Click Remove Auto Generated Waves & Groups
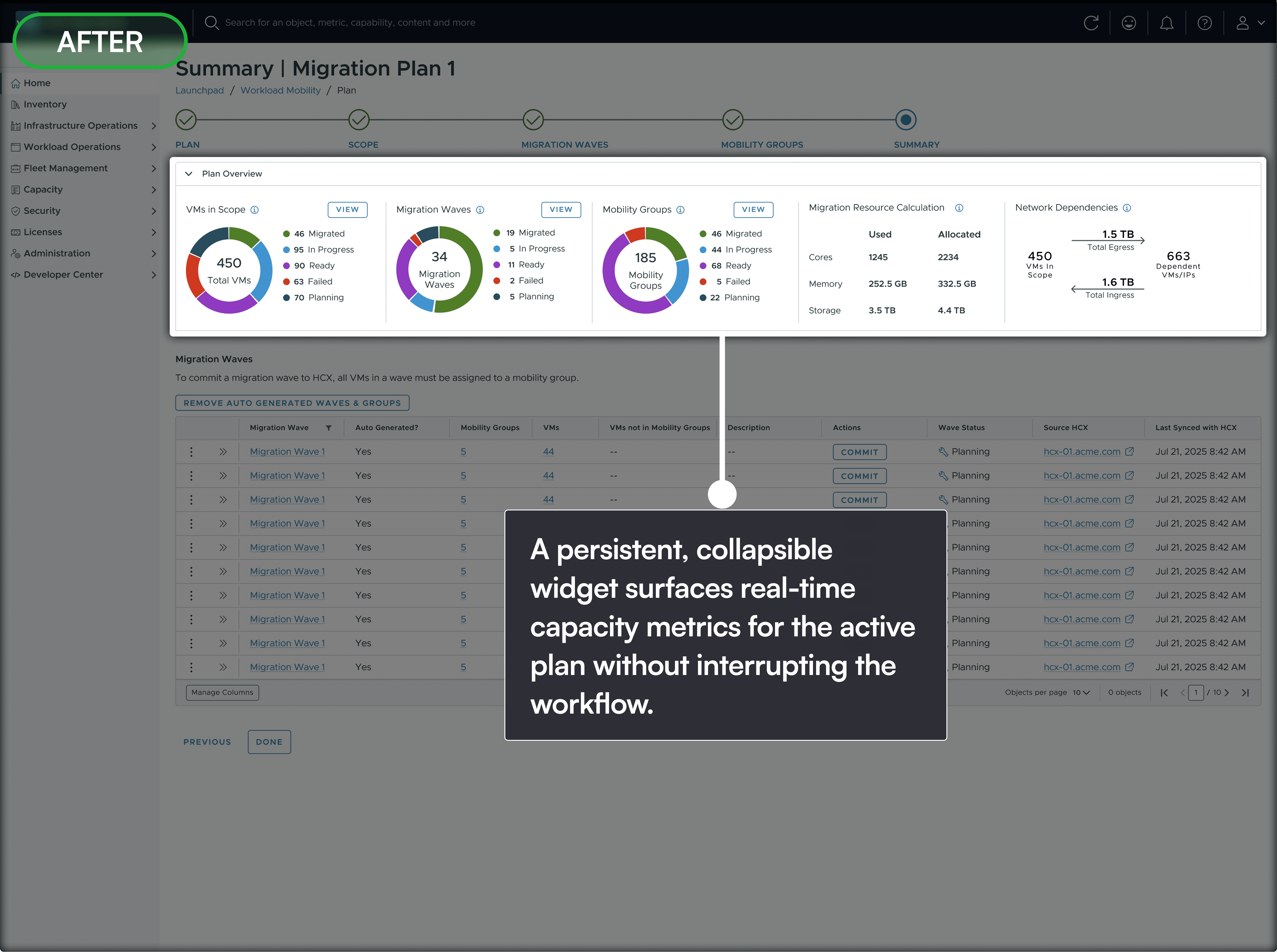1277x952 pixels. click(292, 403)
